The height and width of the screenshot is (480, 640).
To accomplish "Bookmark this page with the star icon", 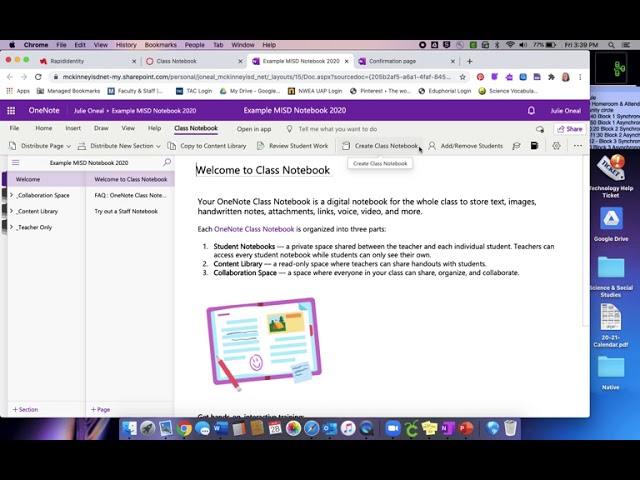I will click(x=462, y=77).
